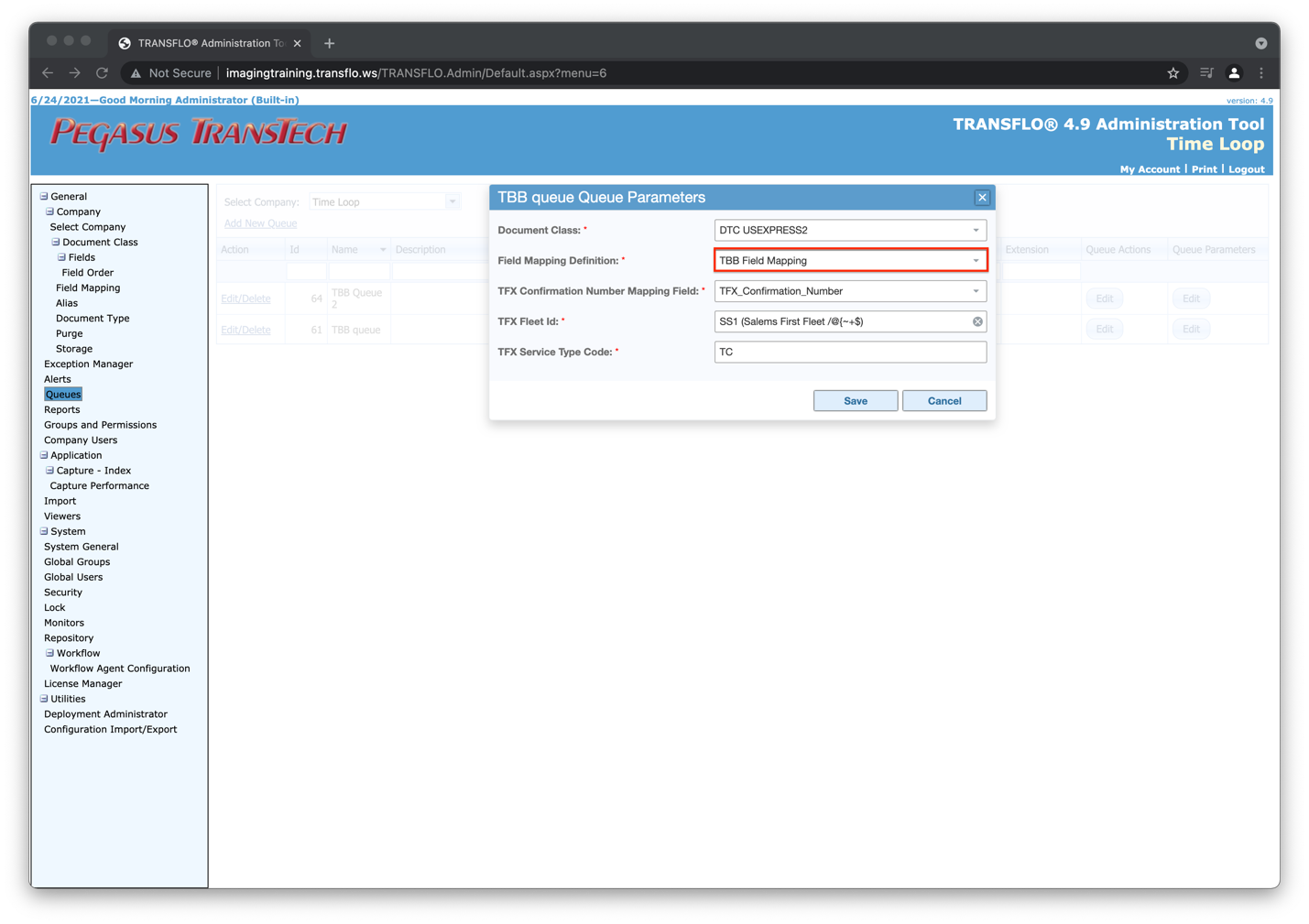Screen dimensions: 1309x924
Task: Collapse the General tree node
Action: tap(43, 196)
